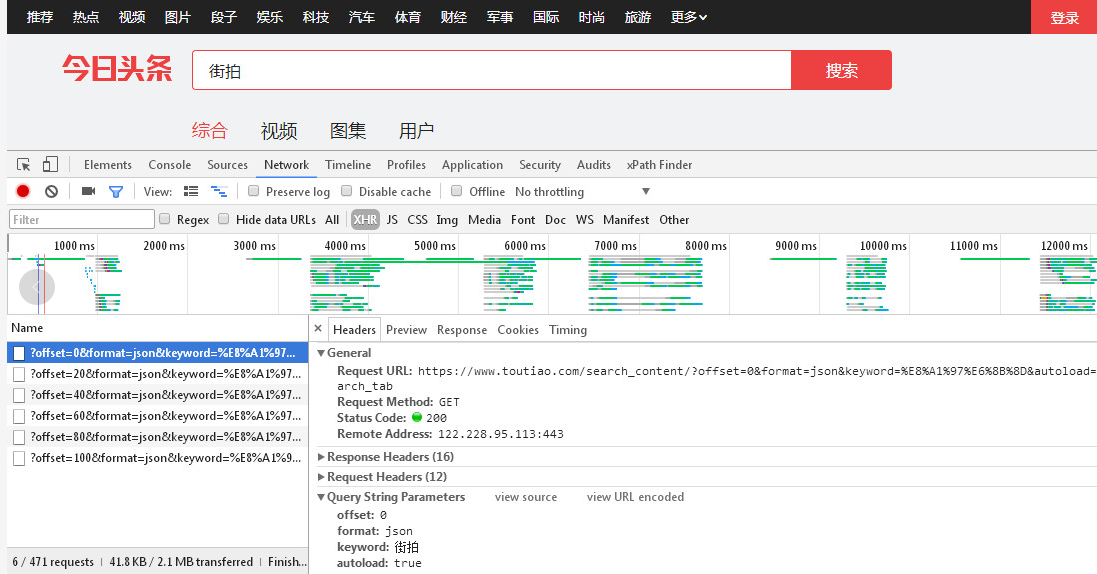Click the 4000 ms mark on overview timeline
The image size is (1097, 574).
coord(345,246)
